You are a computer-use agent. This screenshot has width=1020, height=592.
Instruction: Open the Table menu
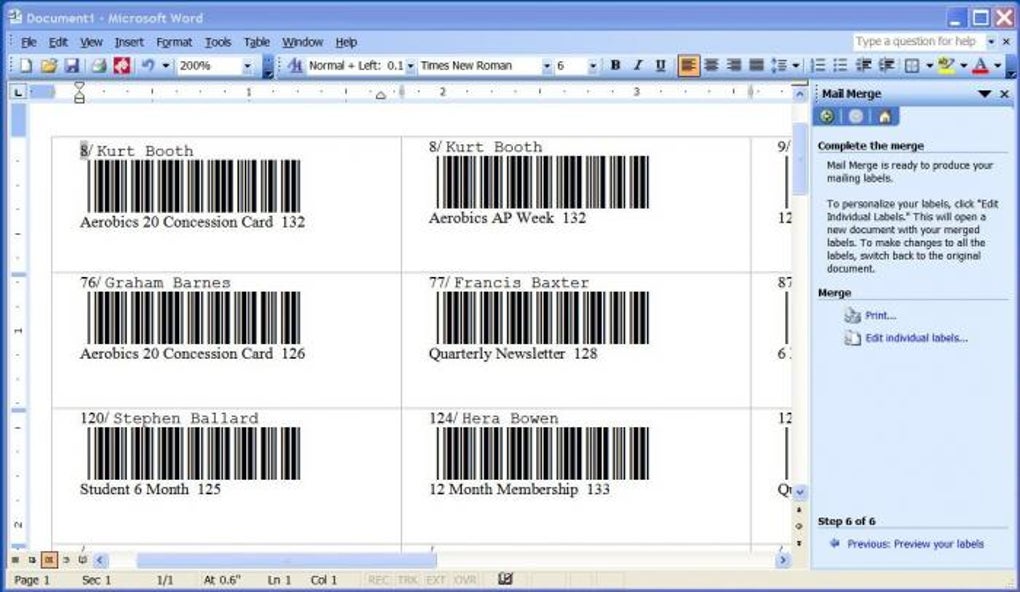(256, 42)
